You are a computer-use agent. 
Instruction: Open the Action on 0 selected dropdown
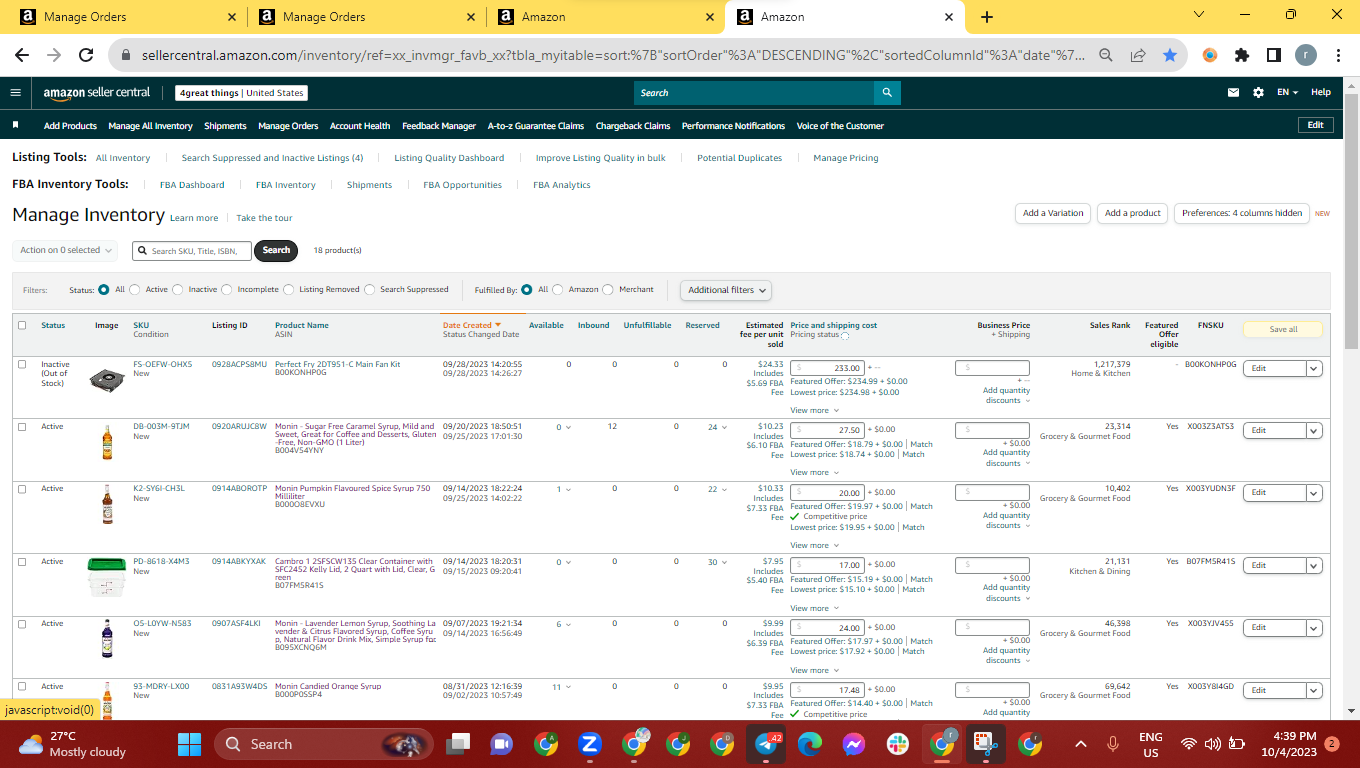[x=66, y=250]
